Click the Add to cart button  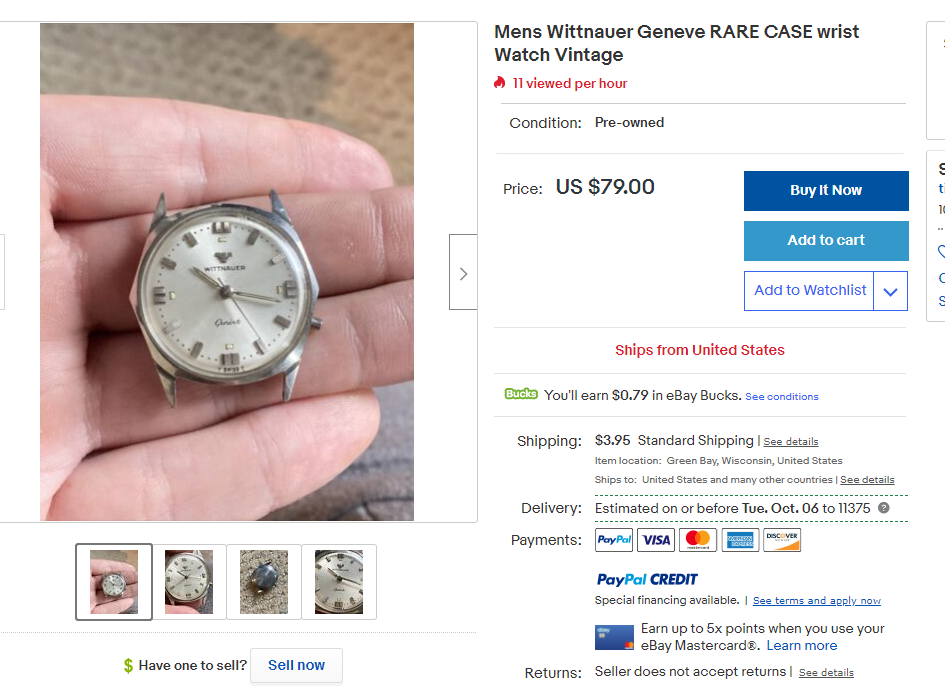tap(826, 241)
